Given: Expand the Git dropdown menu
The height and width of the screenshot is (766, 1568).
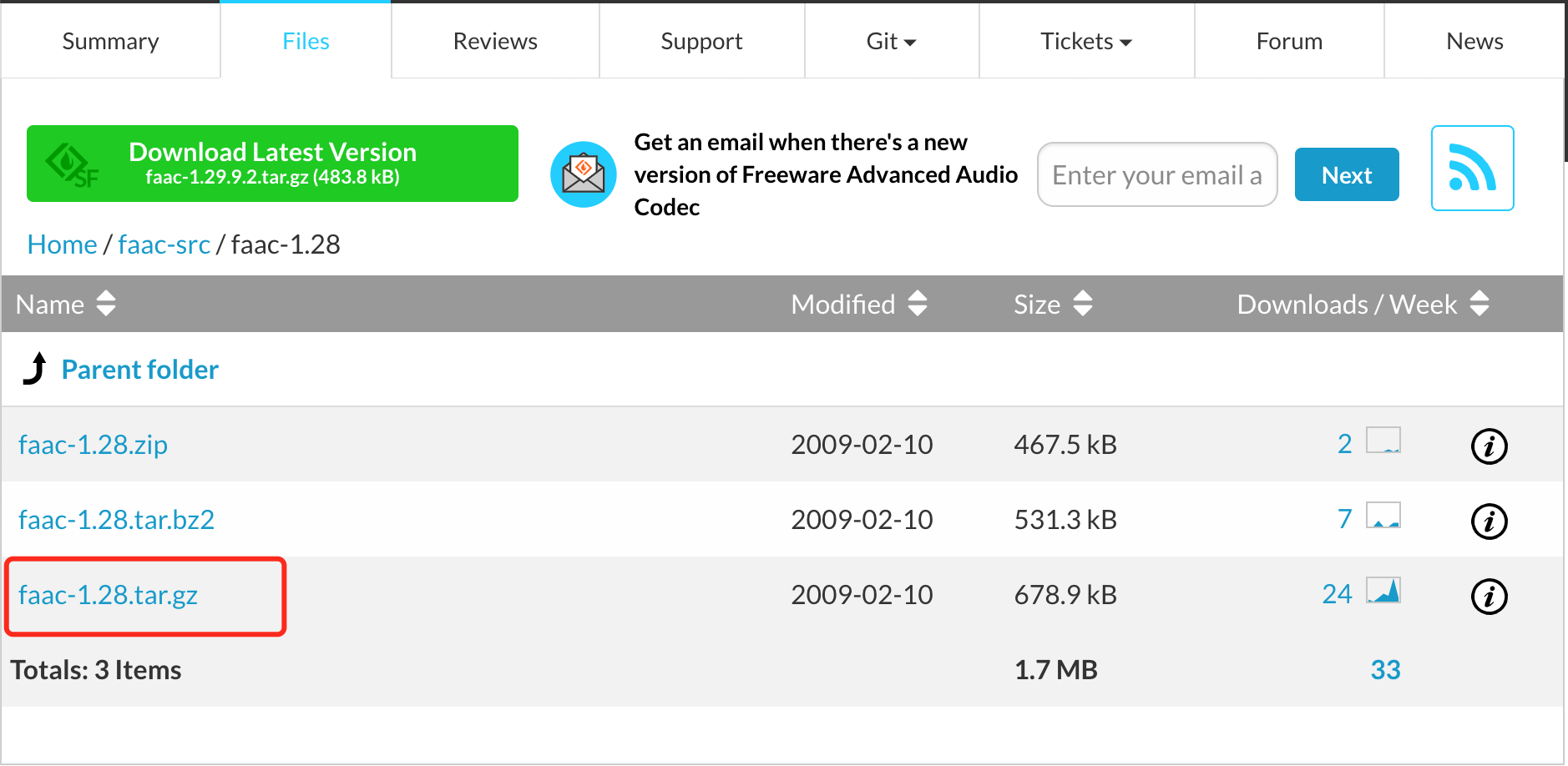Looking at the screenshot, I should pyautogui.click(x=891, y=42).
